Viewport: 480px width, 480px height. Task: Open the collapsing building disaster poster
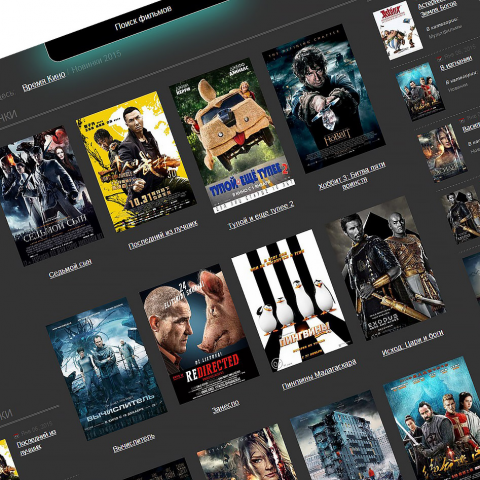point(347,438)
